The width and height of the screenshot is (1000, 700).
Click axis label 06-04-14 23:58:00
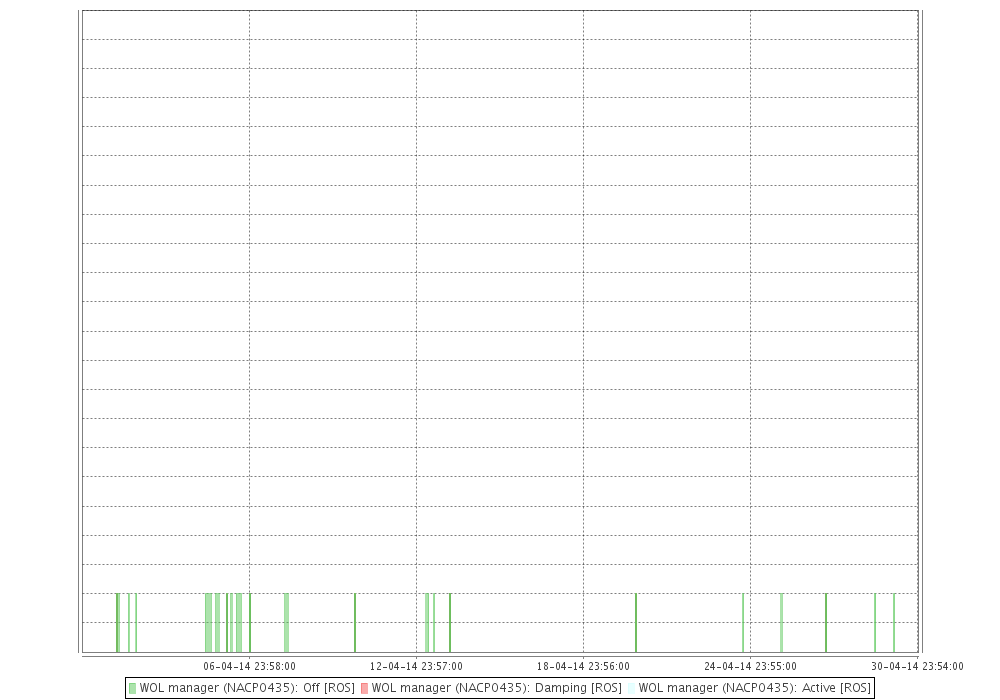click(x=249, y=666)
